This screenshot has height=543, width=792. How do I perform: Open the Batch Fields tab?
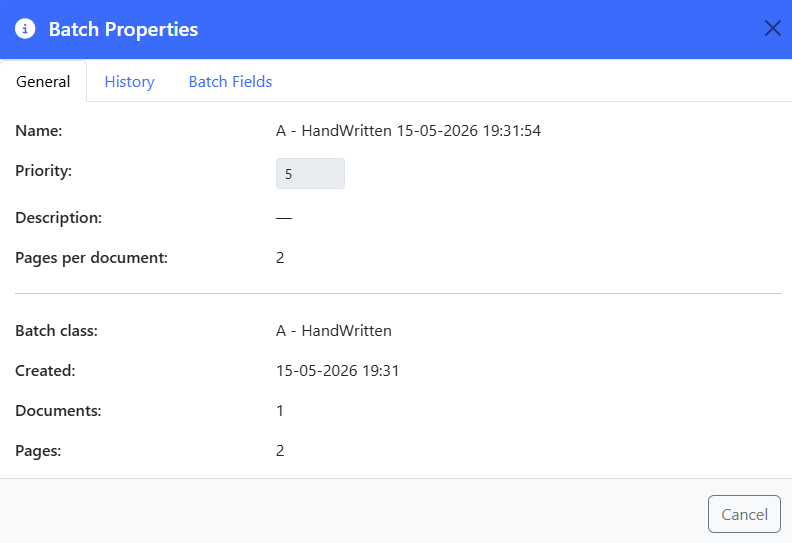230,81
